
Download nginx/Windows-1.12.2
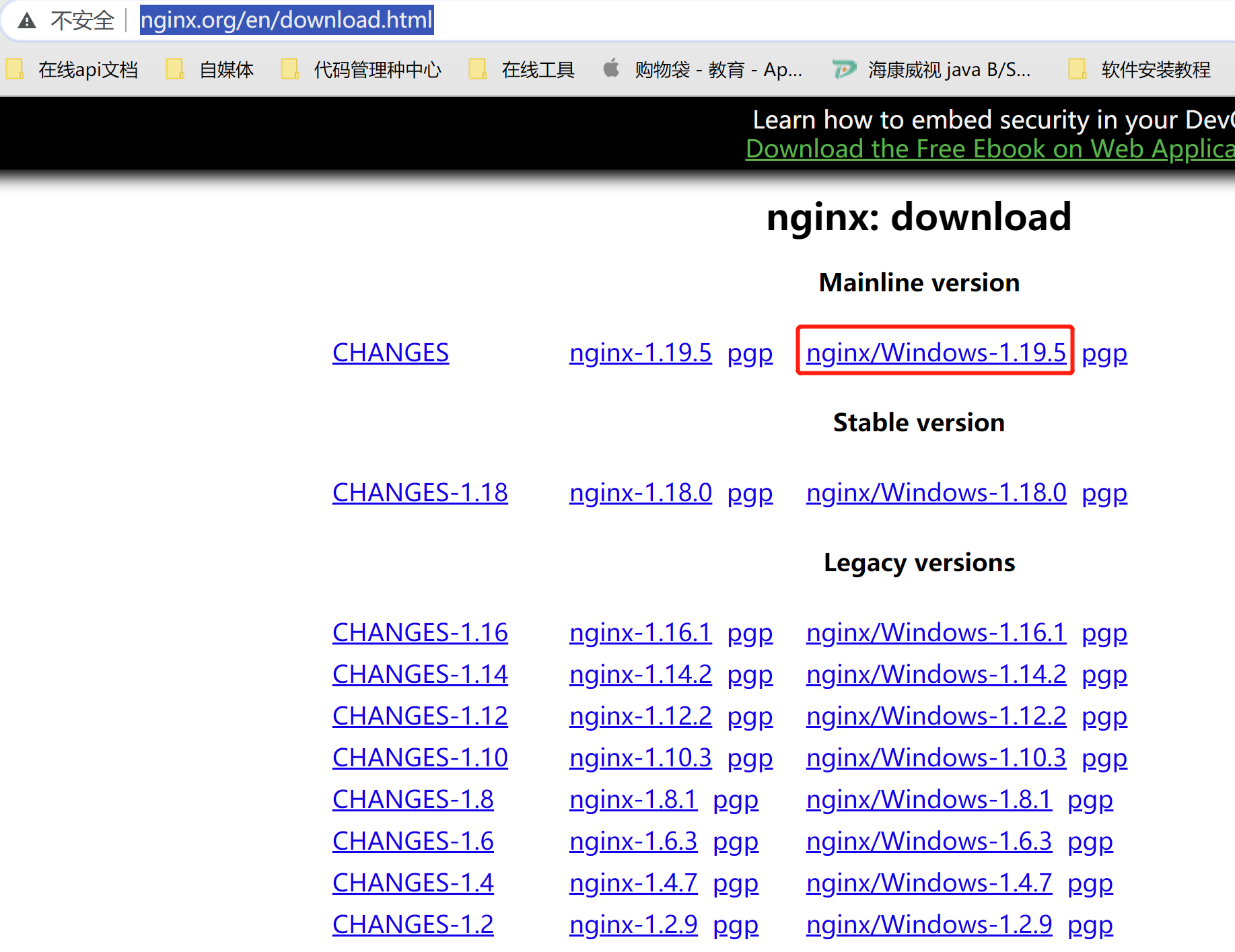coord(936,717)
